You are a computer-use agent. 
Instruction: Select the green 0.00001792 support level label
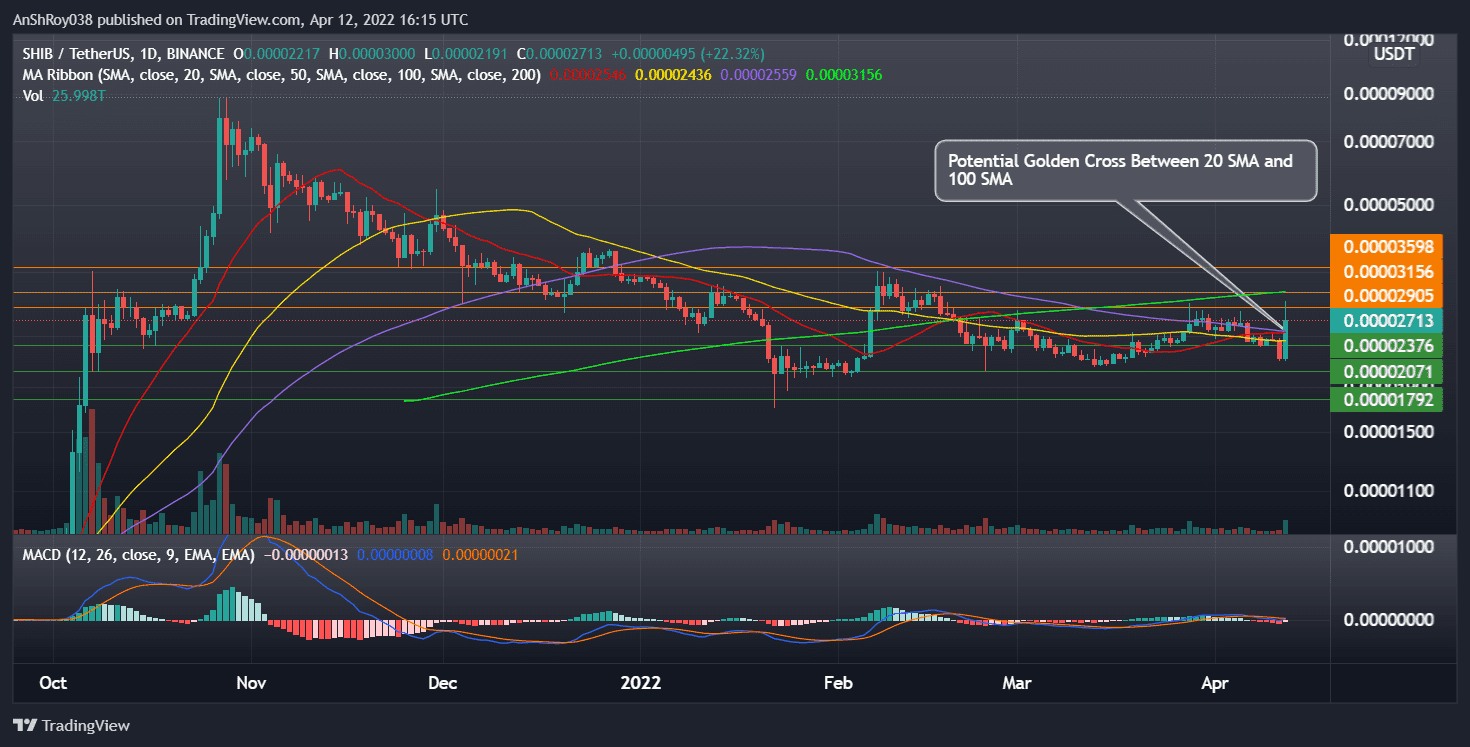1388,398
